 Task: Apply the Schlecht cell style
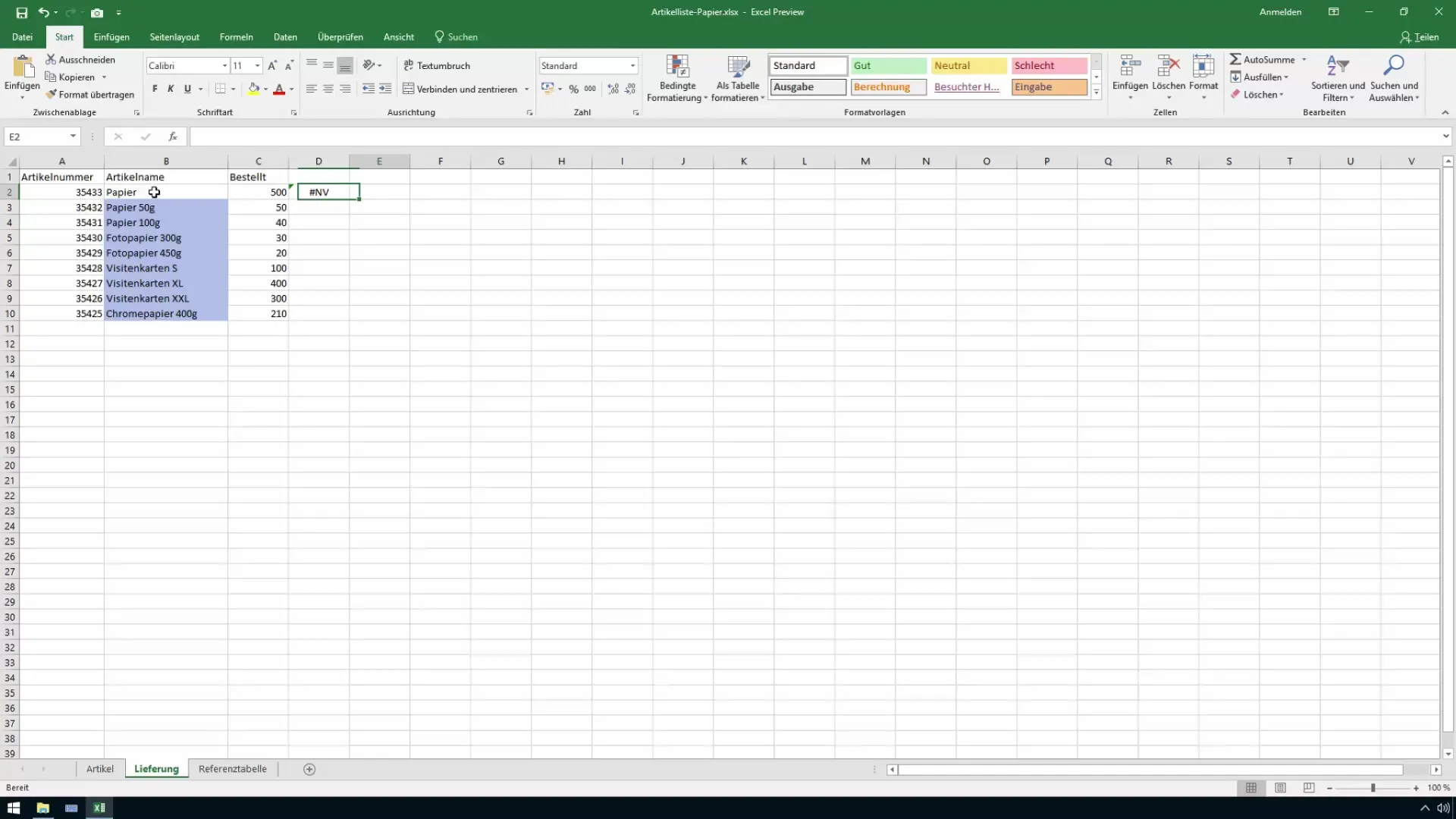[1050, 66]
